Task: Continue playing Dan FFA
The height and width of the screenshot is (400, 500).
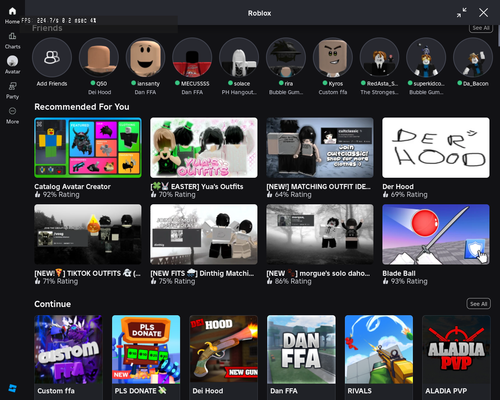Action: click(301, 349)
